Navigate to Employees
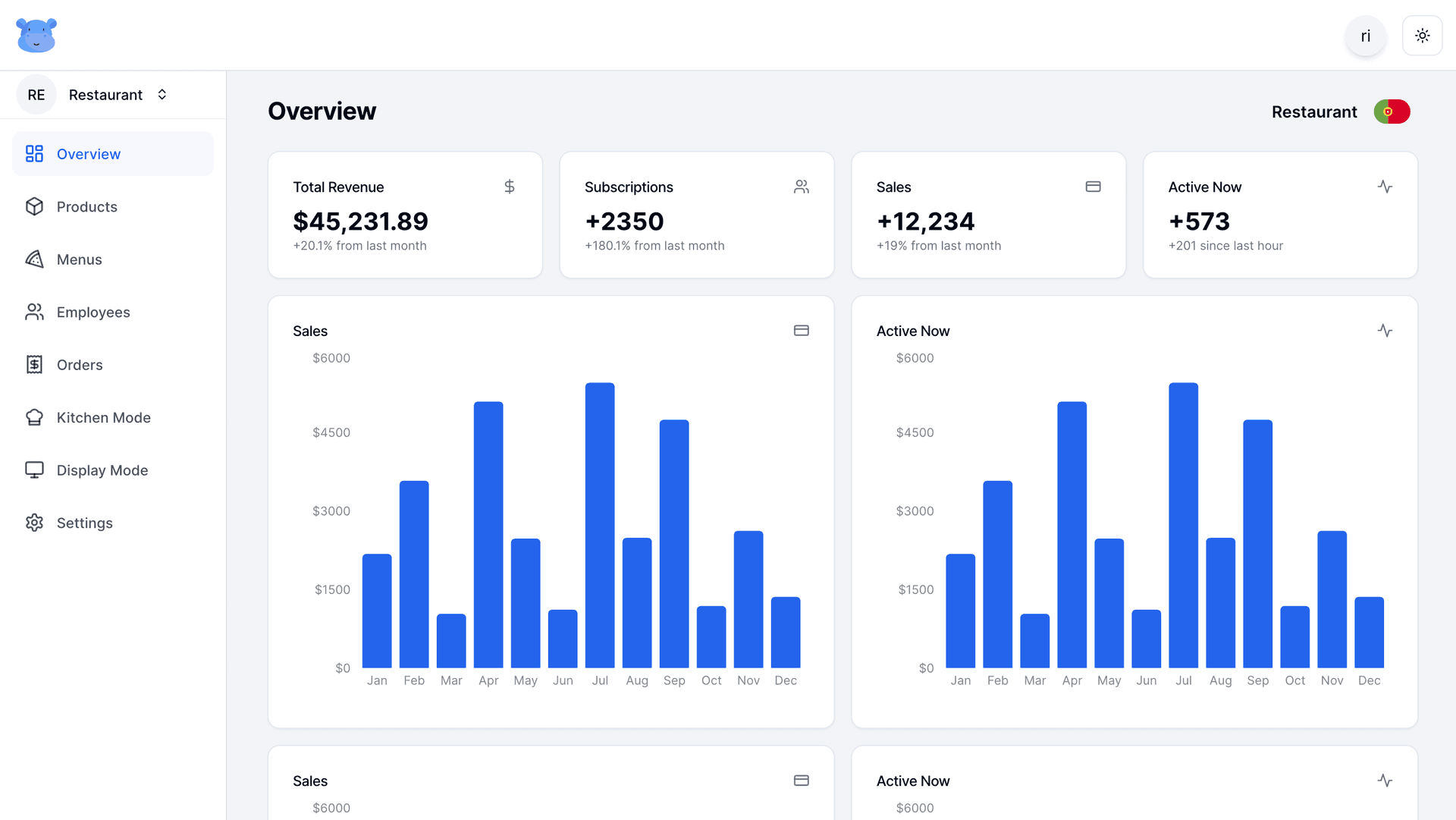The image size is (1456, 820). [x=113, y=312]
